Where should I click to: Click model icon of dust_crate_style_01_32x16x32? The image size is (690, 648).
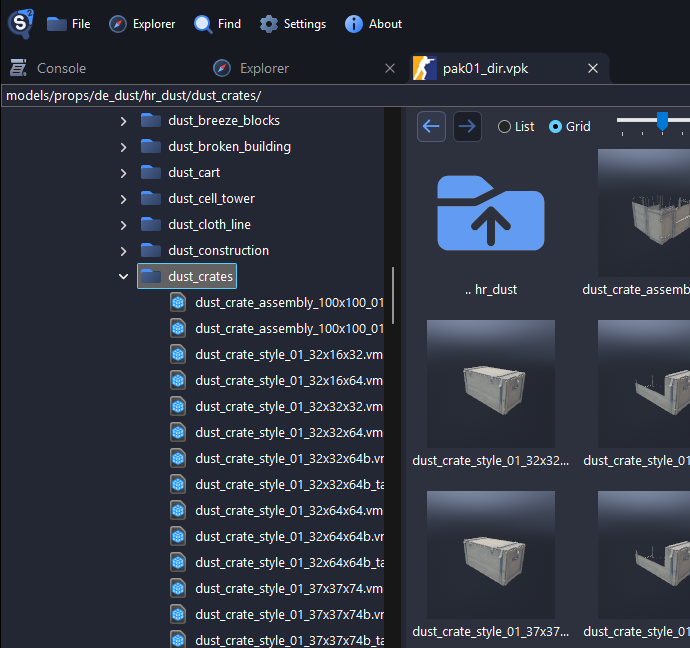(x=178, y=354)
